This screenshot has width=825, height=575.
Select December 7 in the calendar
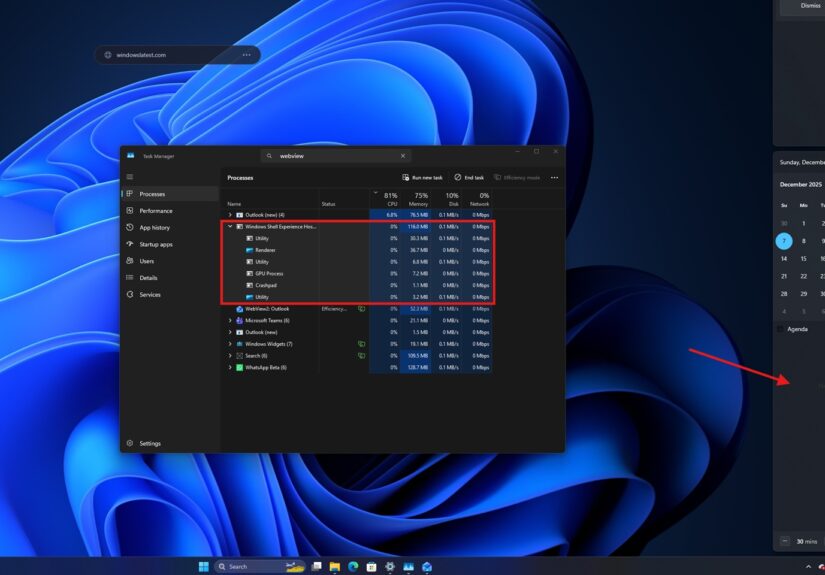784,241
